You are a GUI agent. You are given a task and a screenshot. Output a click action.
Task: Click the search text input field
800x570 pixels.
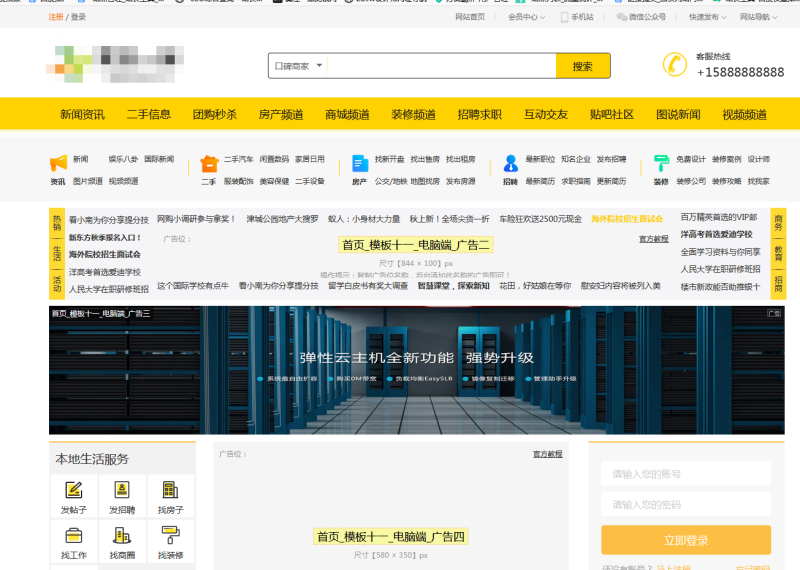pyautogui.click(x=441, y=66)
